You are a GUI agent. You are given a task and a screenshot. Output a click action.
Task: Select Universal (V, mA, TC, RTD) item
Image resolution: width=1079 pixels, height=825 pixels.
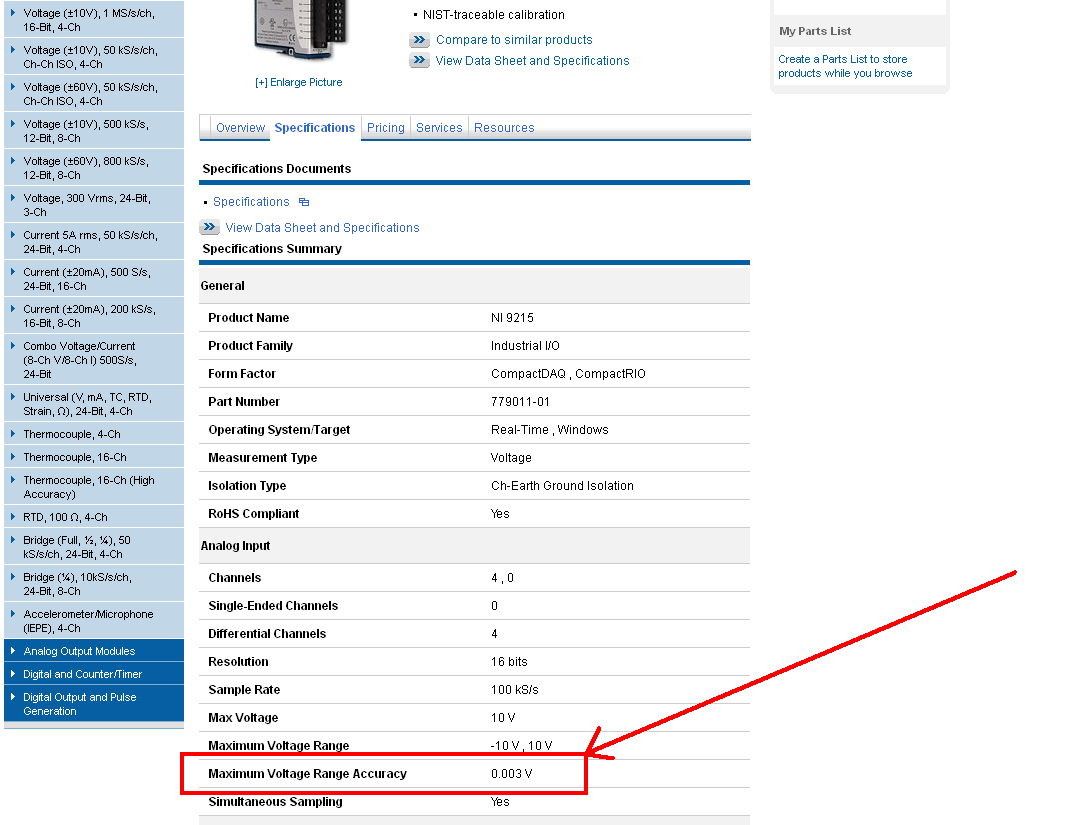pyautogui.click(x=94, y=404)
